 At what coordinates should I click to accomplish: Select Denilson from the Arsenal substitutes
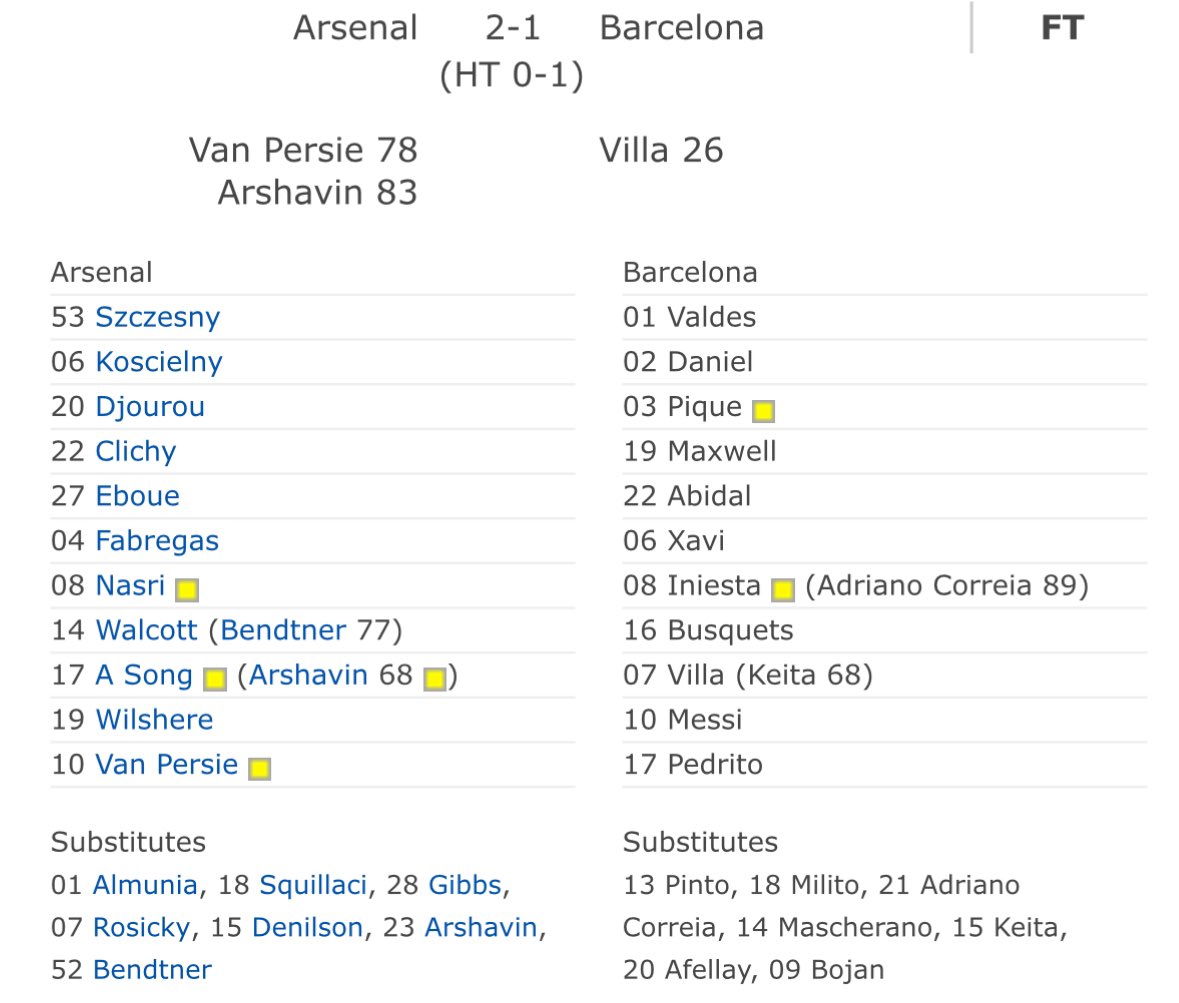(x=307, y=927)
